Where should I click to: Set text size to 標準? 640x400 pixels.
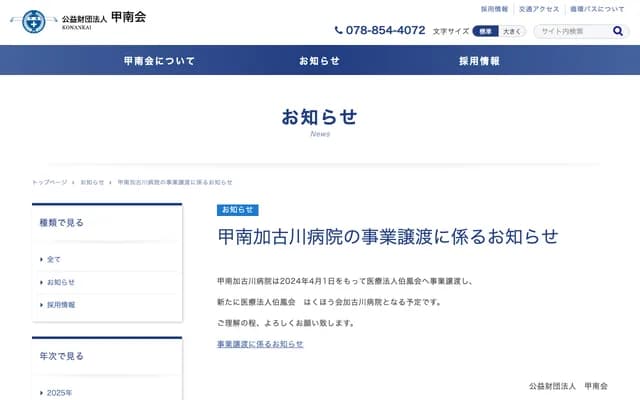coord(485,31)
